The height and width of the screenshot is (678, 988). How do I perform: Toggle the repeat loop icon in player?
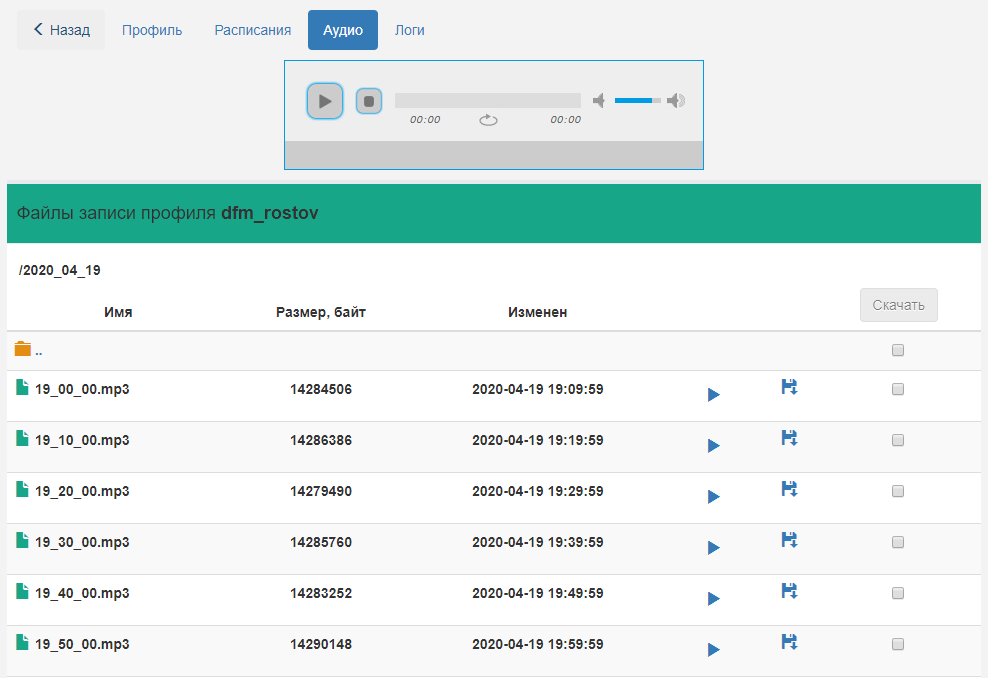(488, 120)
